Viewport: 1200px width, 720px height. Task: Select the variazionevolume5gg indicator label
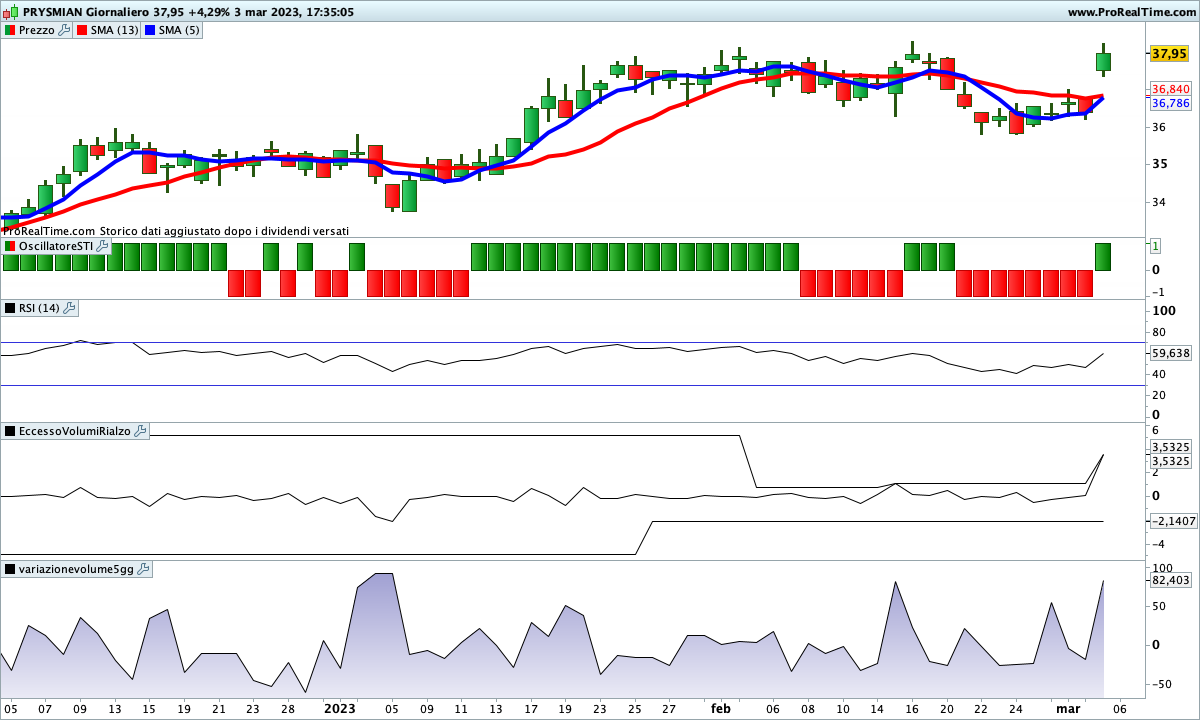(76, 569)
